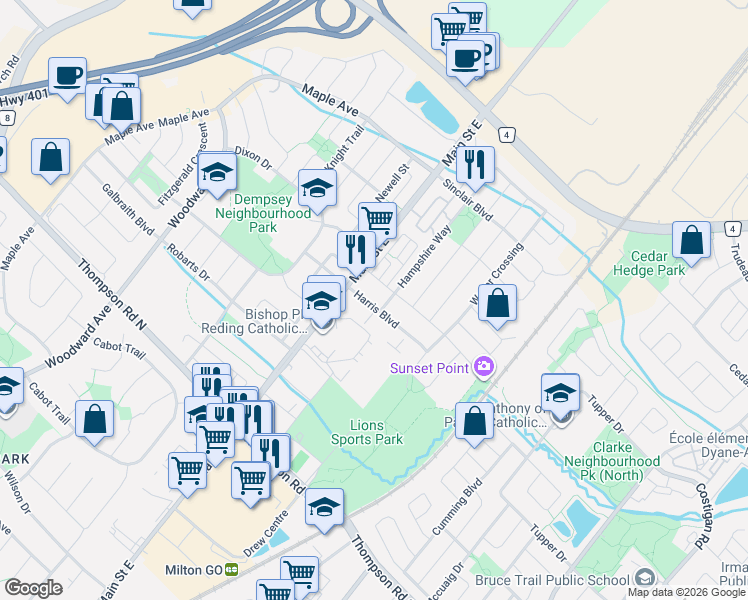This screenshot has height=600, width=748.
Task: Open the school marker near Knight Trail
Action: point(317,189)
